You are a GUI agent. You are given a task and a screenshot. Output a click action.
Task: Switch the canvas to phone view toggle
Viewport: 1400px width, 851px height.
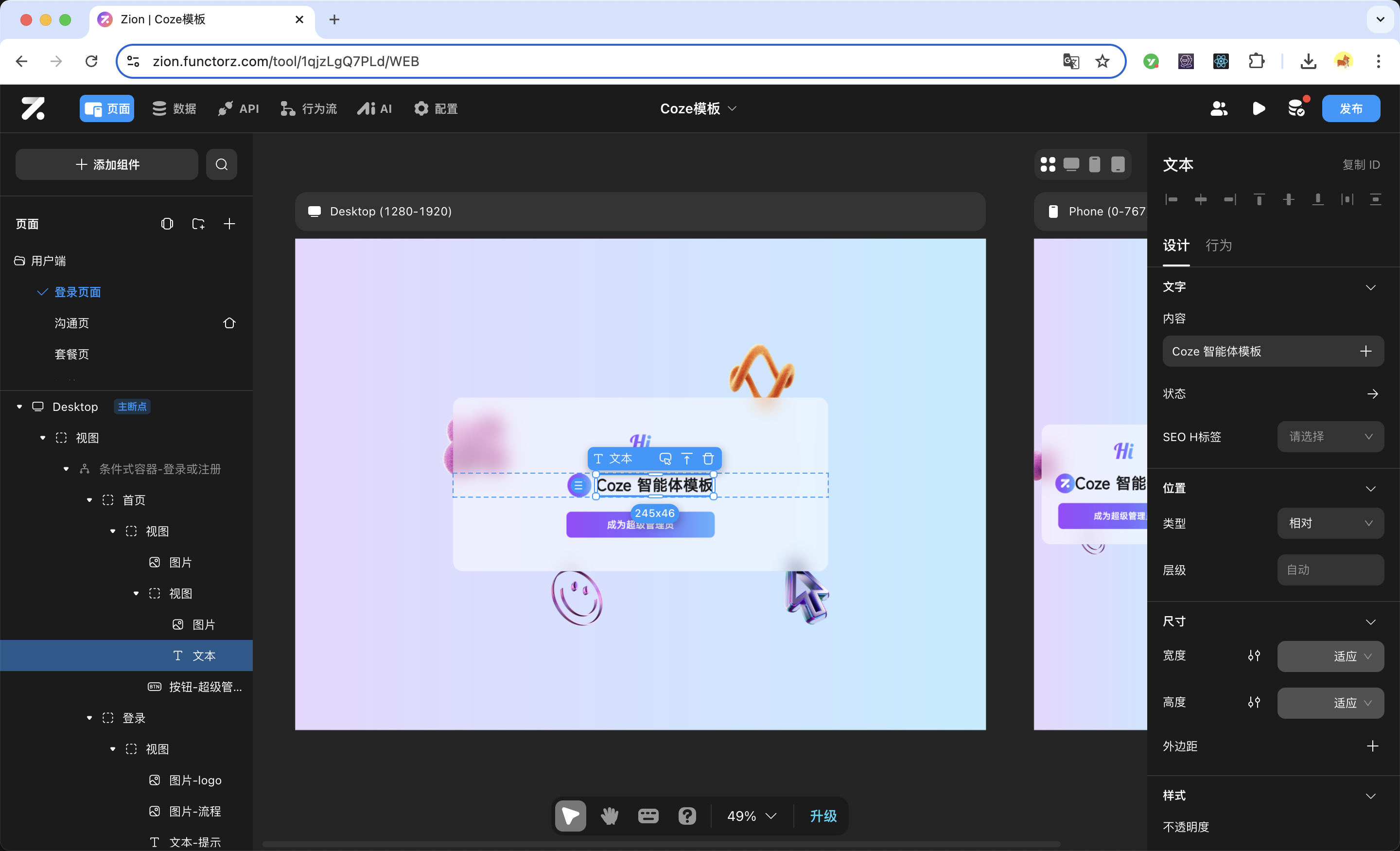coord(1094,164)
